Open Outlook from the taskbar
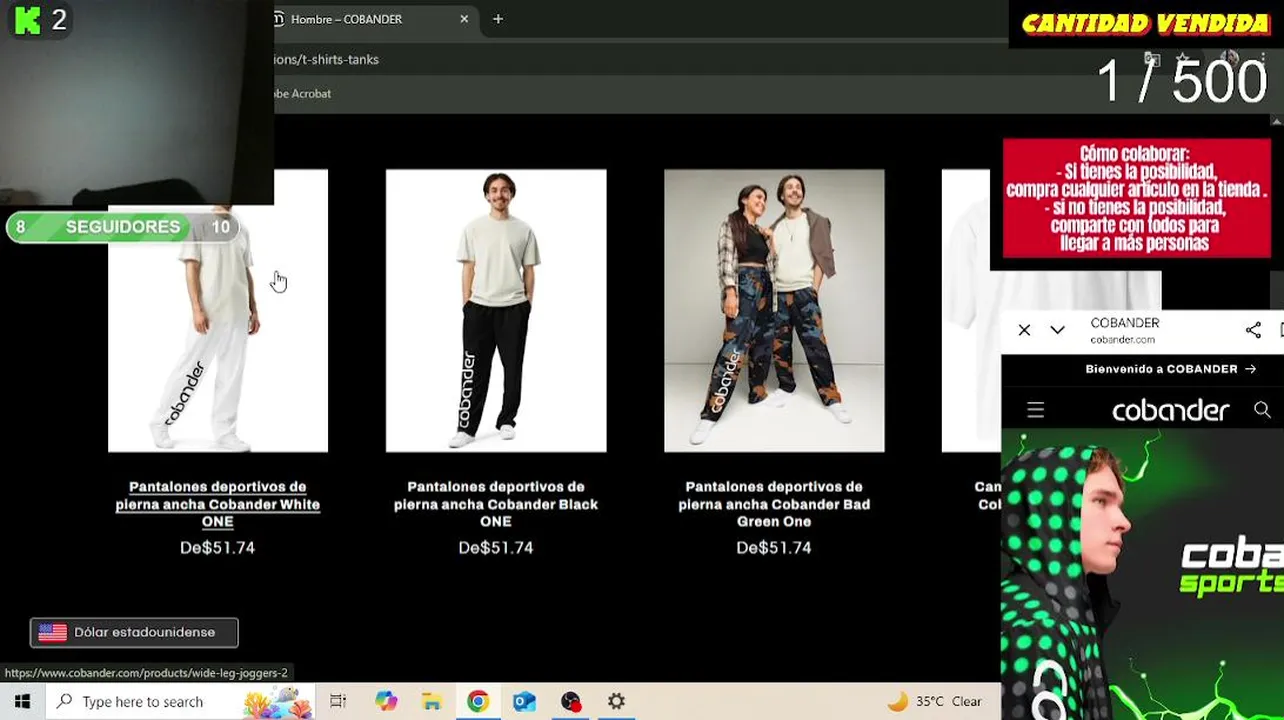This screenshot has width=1284, height=720. (x=524, y=701)
